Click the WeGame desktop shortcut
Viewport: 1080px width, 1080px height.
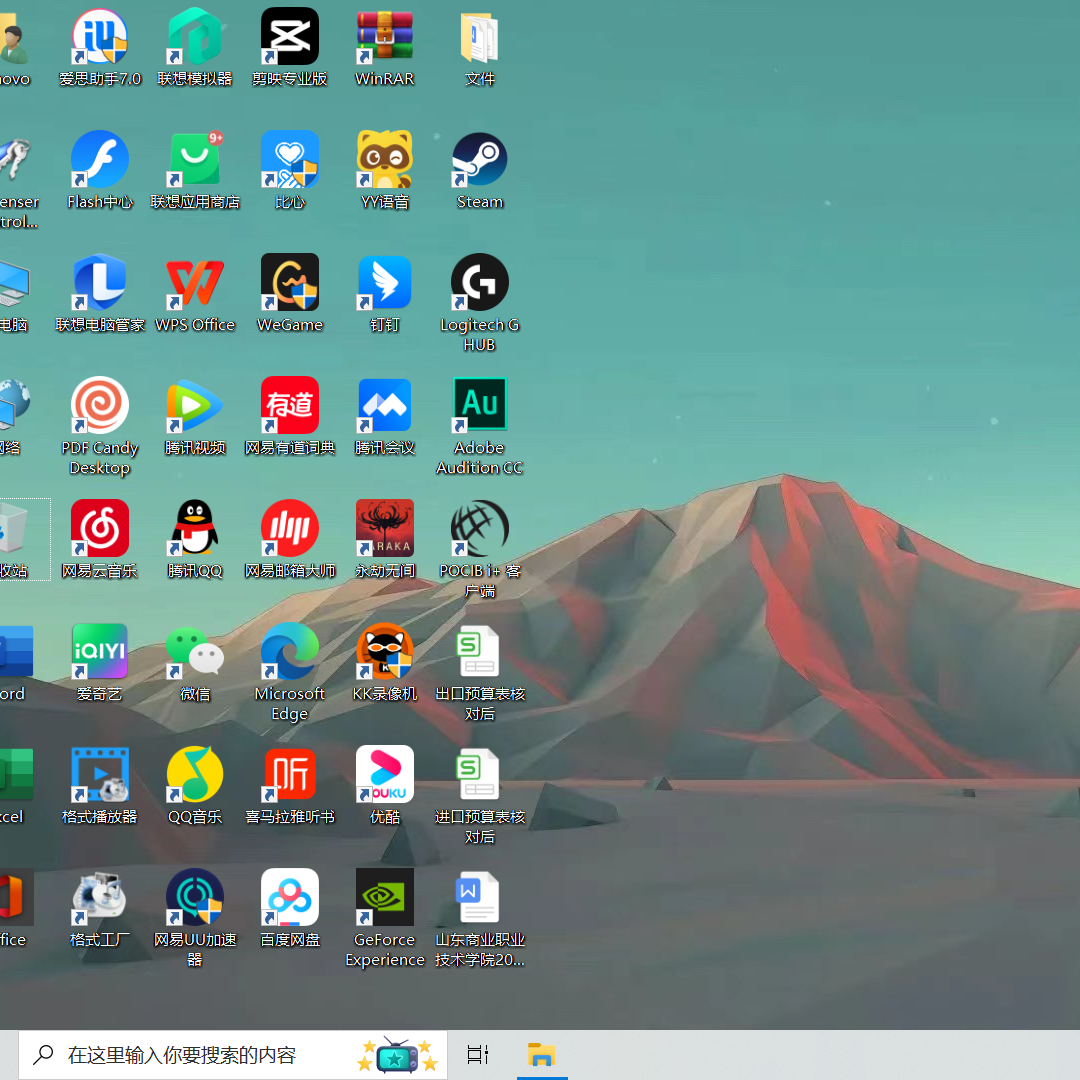pos(290,285)
